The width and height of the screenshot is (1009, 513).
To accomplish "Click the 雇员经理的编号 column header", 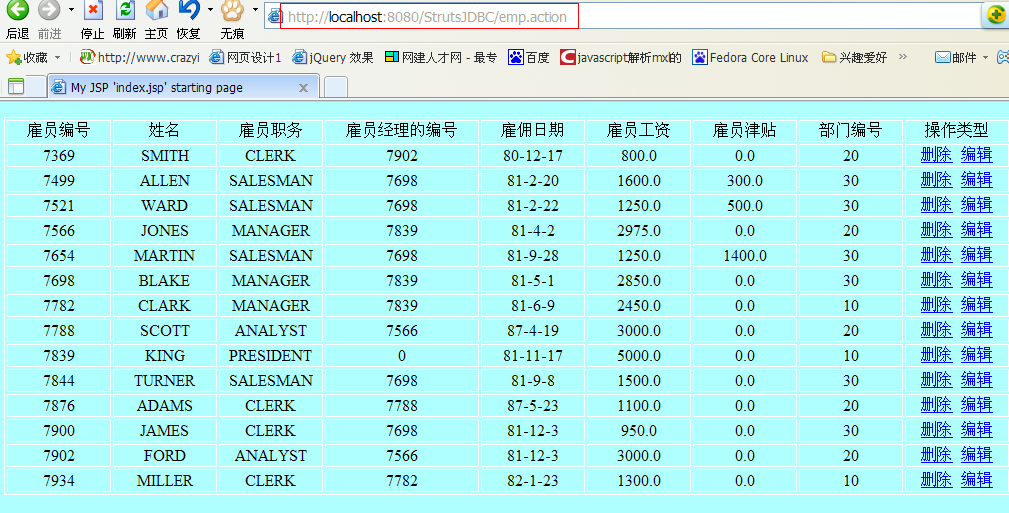I will click(402, 131).
